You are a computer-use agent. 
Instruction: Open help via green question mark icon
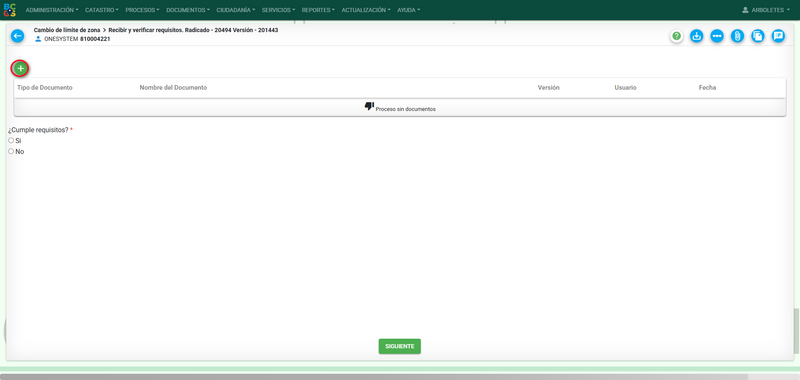(x=677, y=36)
